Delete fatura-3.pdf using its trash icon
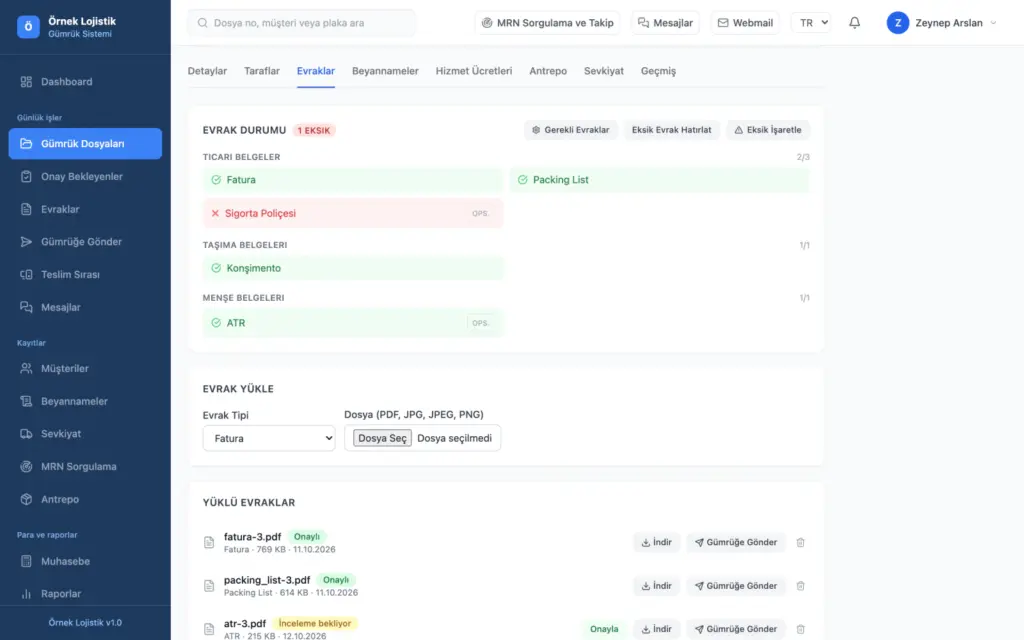 pos(801,542)
